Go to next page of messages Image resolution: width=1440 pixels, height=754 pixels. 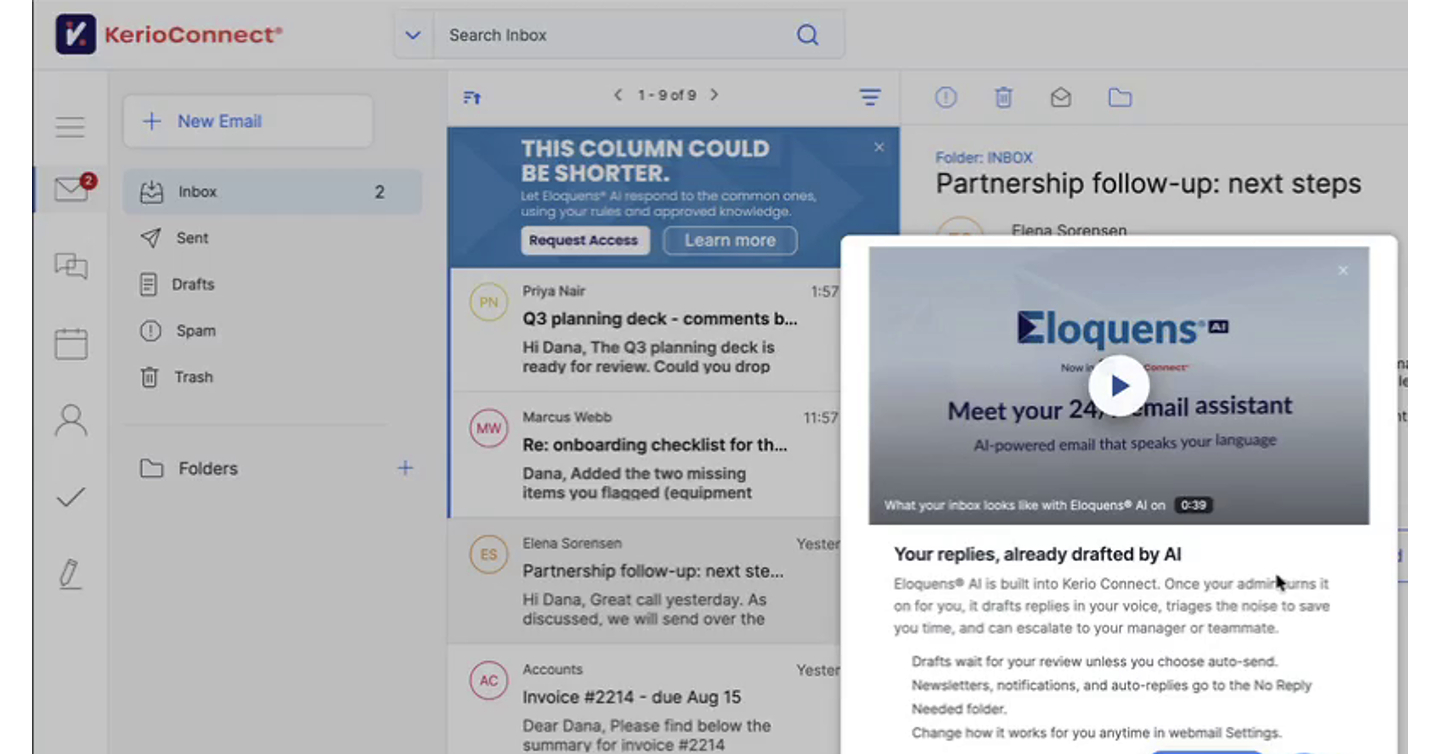714,95
